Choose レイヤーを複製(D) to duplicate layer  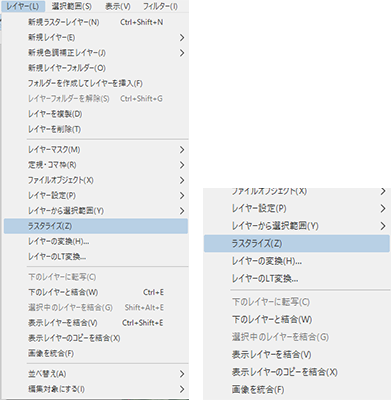point(96,114)
